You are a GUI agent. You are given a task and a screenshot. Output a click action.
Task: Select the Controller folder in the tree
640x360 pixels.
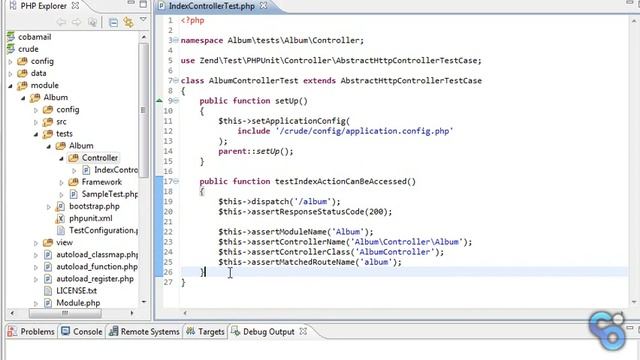(100, 158)
